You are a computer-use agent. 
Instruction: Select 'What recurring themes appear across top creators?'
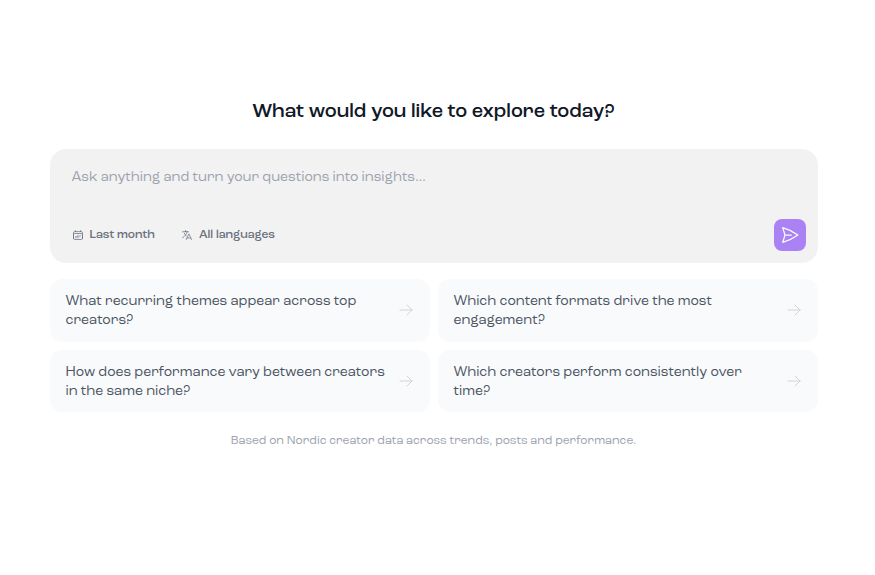tap(240, 310)
